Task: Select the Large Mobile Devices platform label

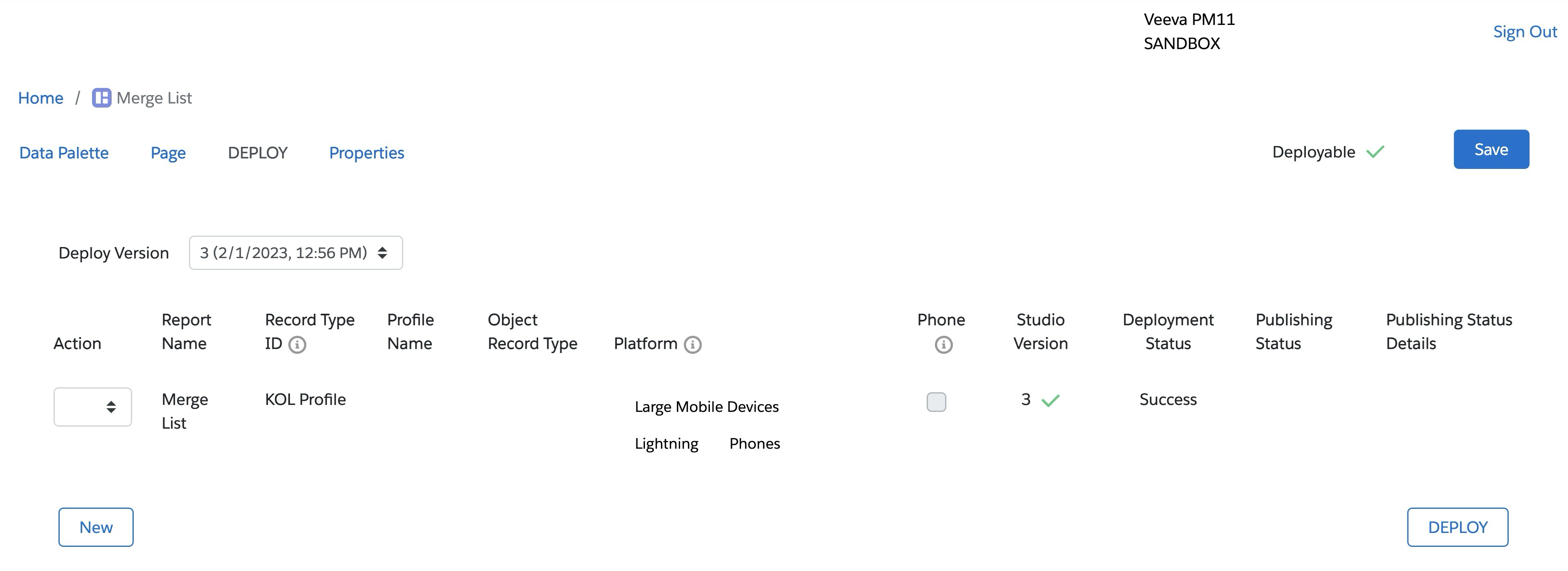Action: tap(706, 407)
